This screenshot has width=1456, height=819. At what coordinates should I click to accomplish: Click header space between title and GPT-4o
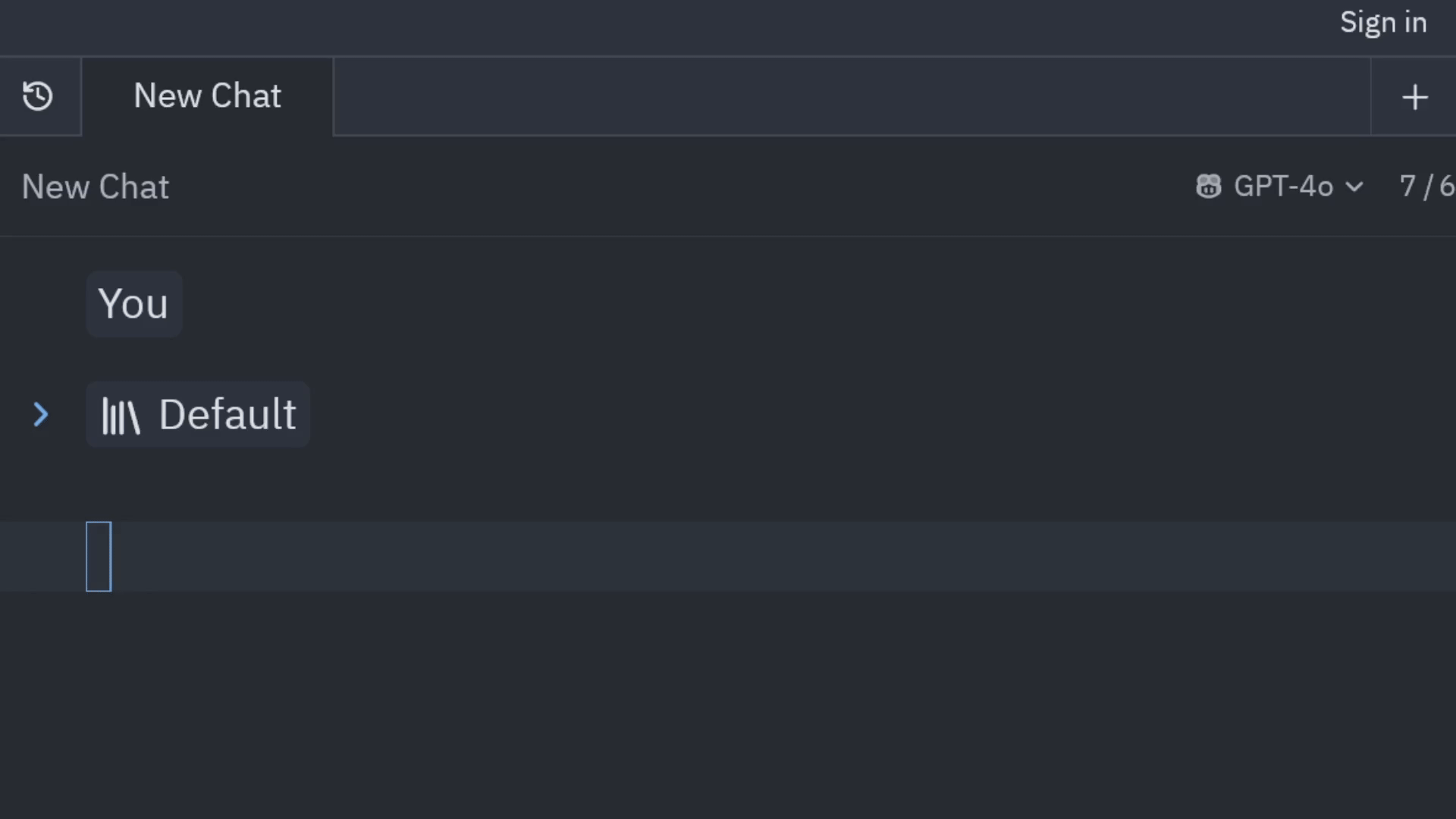(682, 187)
